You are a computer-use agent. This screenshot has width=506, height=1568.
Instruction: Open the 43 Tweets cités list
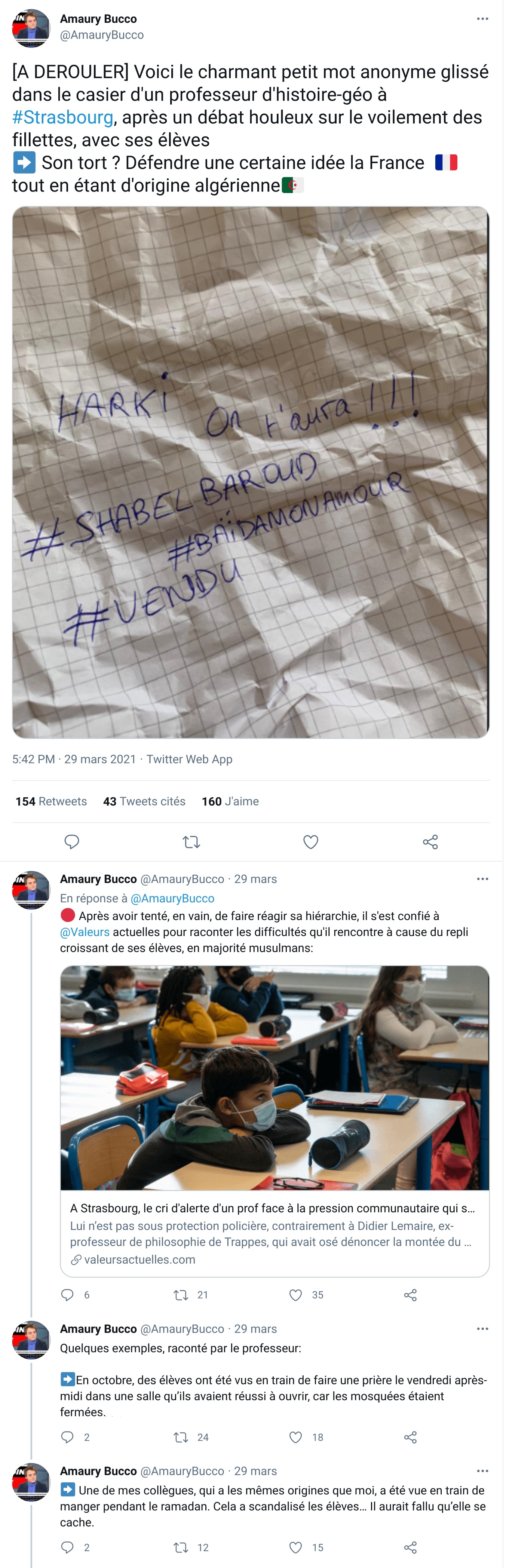pos(144,801)
